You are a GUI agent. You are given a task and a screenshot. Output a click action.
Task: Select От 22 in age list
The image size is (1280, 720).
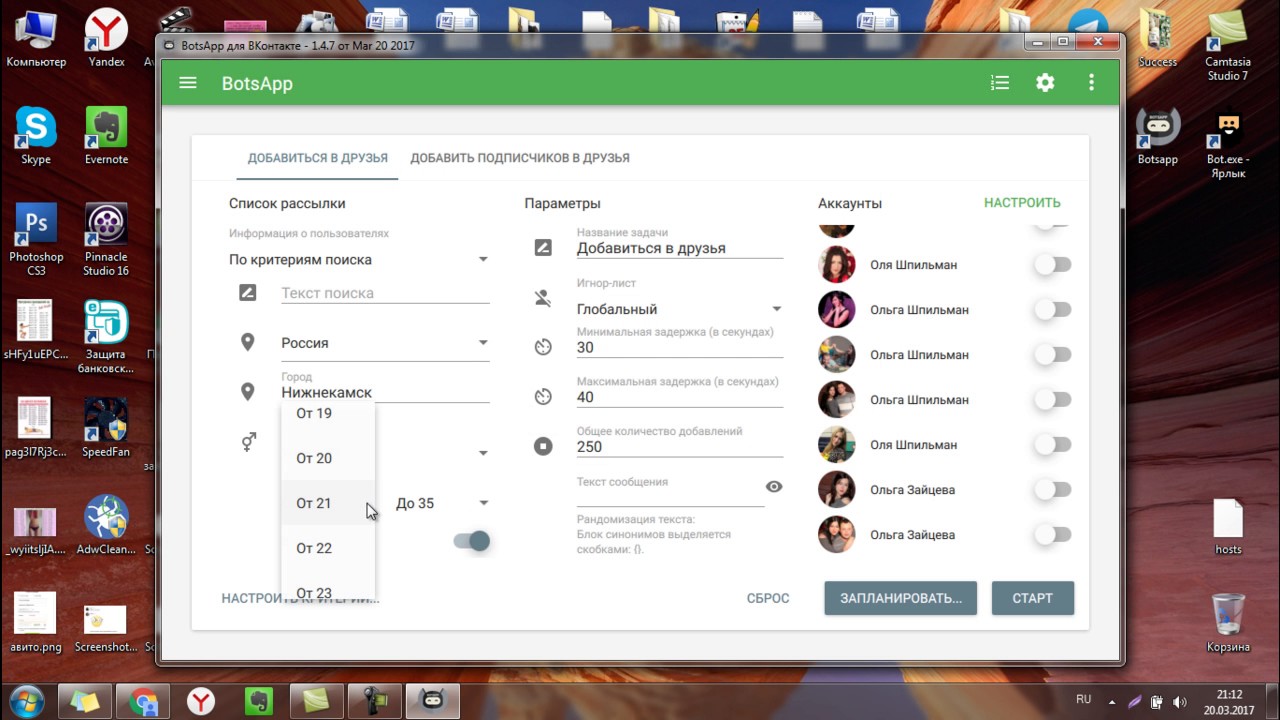coord(328,548)
